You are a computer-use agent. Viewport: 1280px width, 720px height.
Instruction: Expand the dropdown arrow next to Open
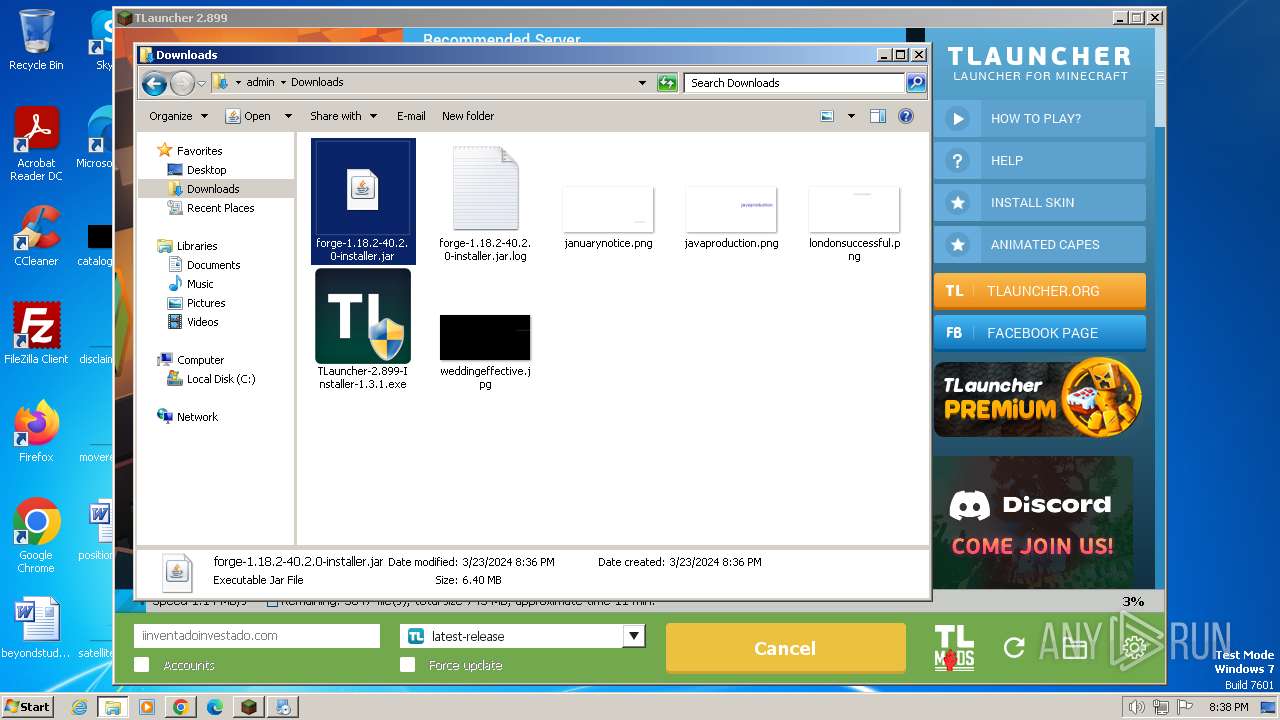[x=288, y=116]
